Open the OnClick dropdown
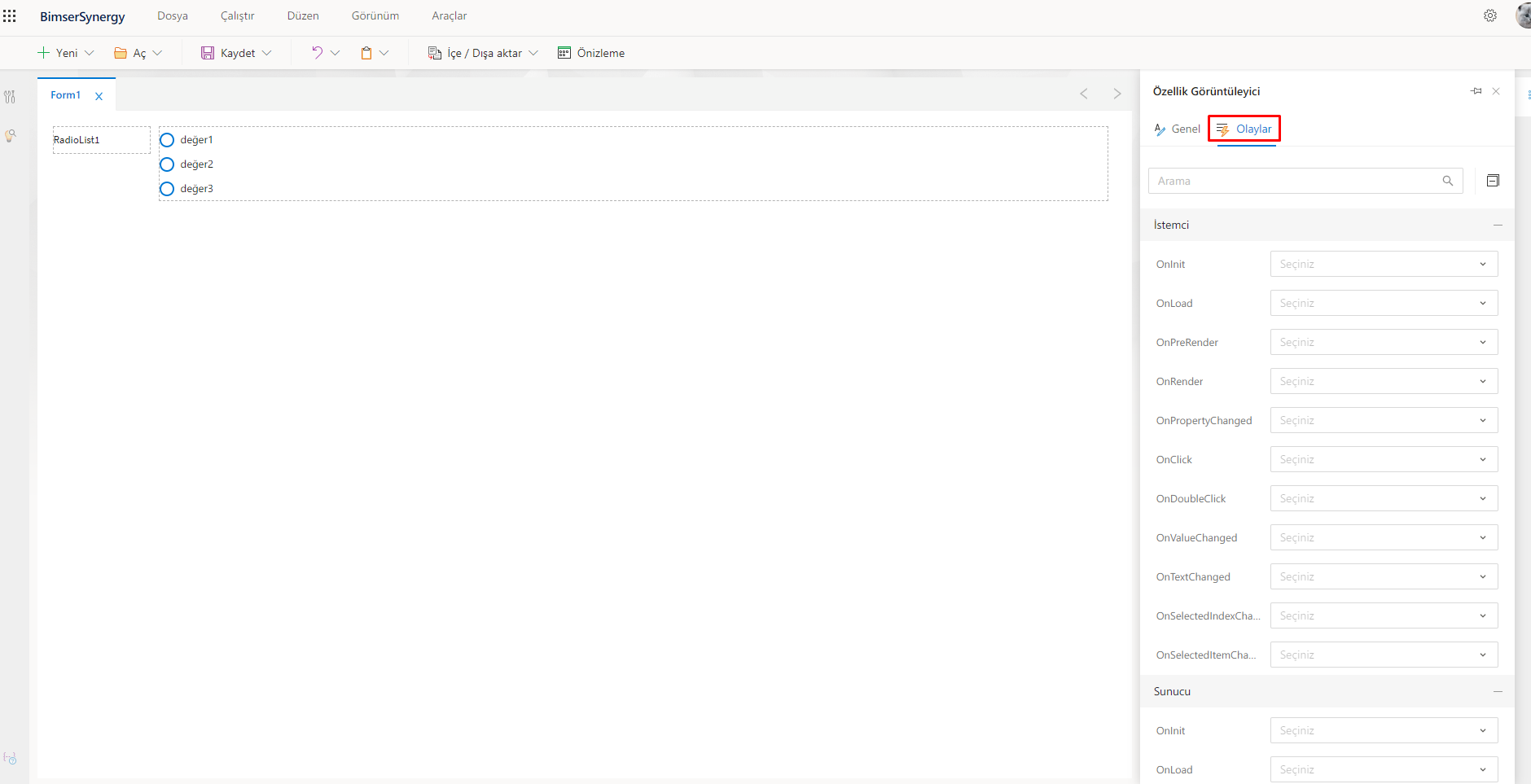This screenshot has height=784, width=1531. tap(1384, 459)
